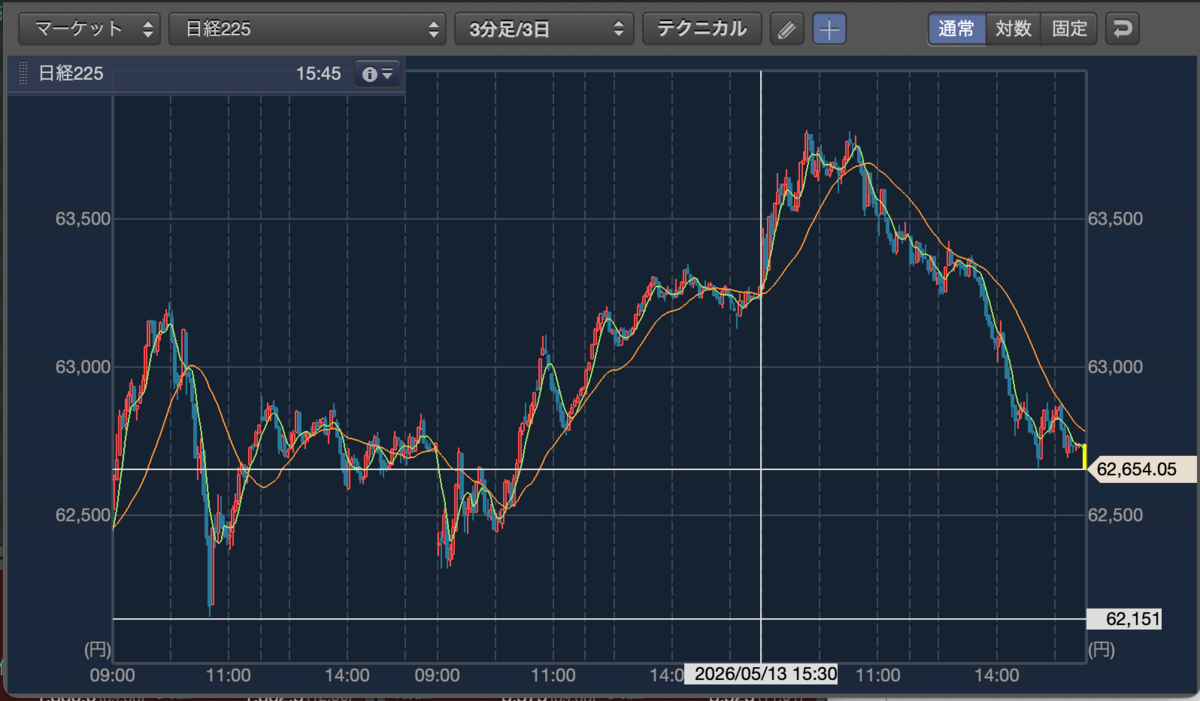Click the drag handle grip of legend panel
The image size is (1200, 701).
coord(22,74)
